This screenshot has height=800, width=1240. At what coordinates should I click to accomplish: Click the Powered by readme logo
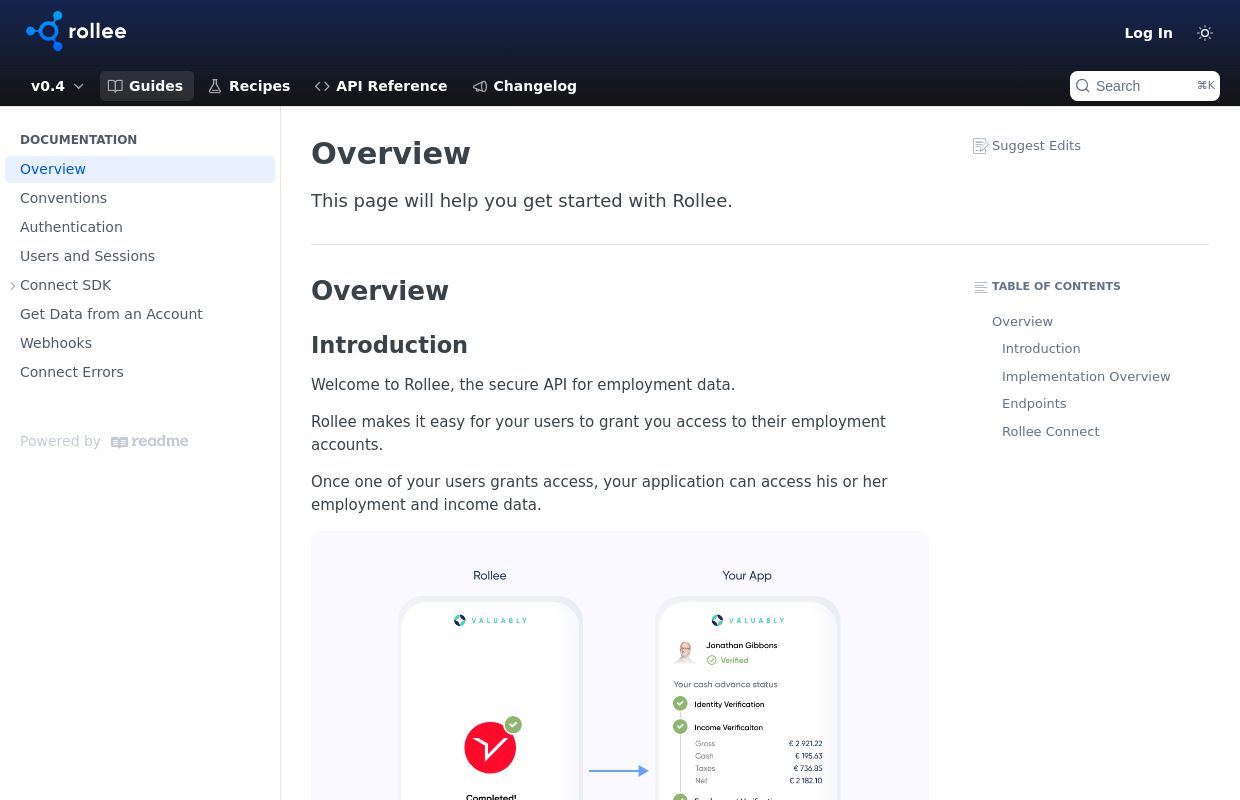(149, 442)
